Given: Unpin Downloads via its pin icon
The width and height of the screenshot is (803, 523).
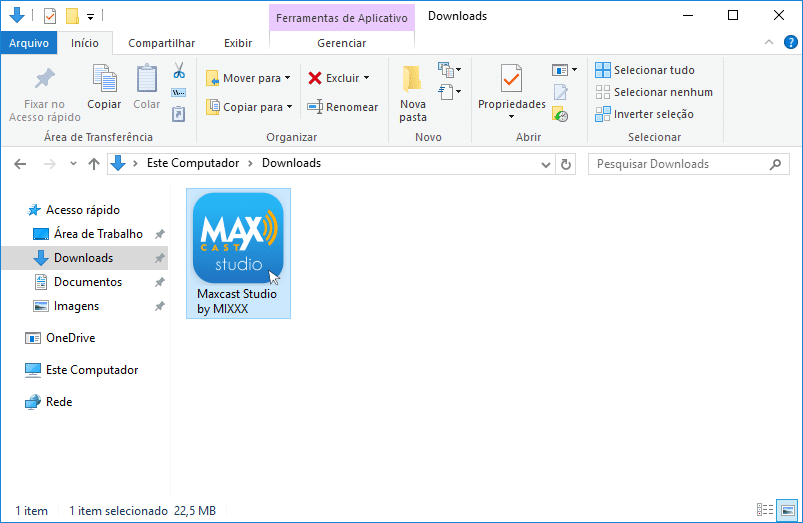Looking at the screenshot, I should (x=160, y=258).
